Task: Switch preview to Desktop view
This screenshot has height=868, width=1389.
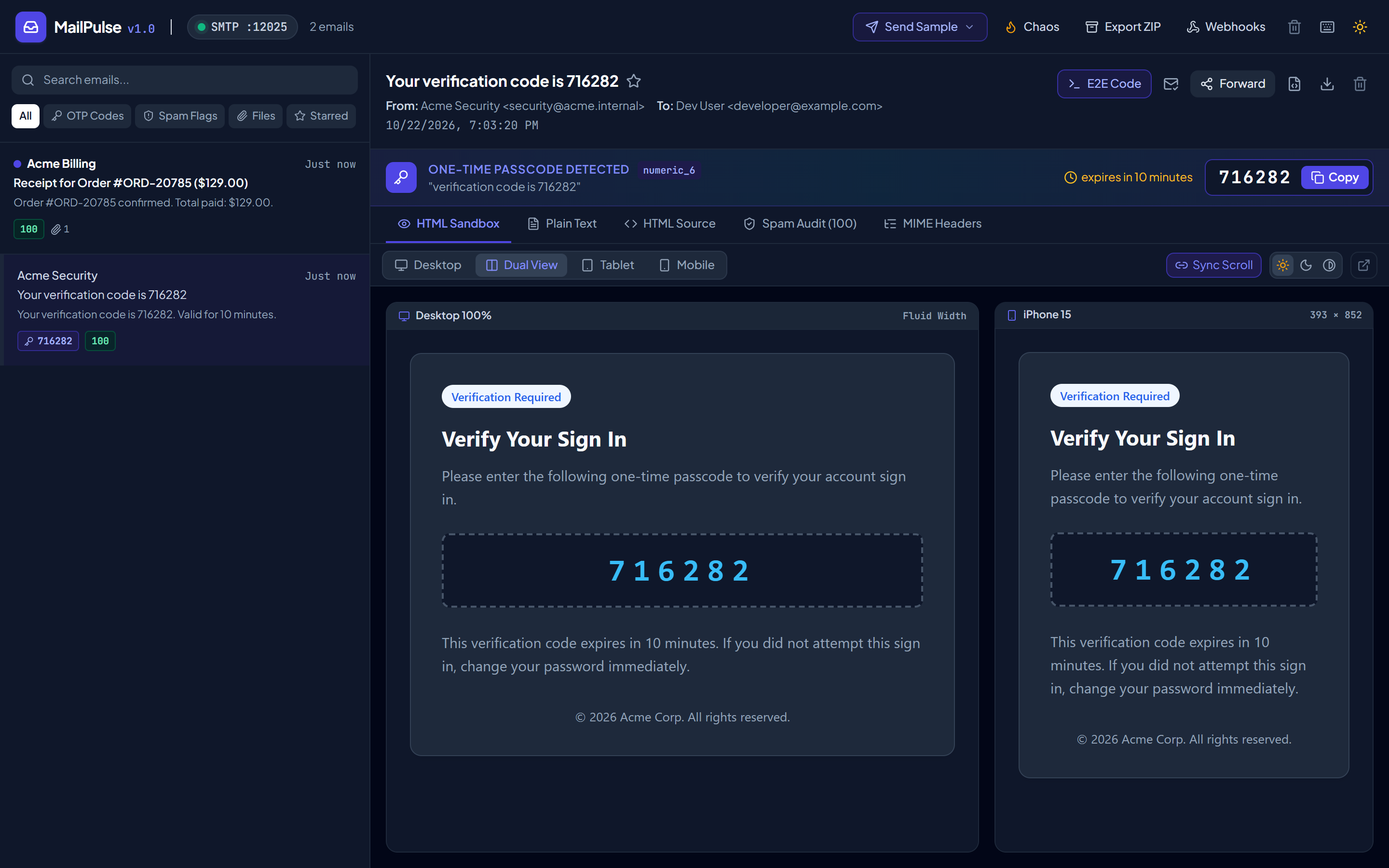Action: pyautogui.click(x=428, y=265)
